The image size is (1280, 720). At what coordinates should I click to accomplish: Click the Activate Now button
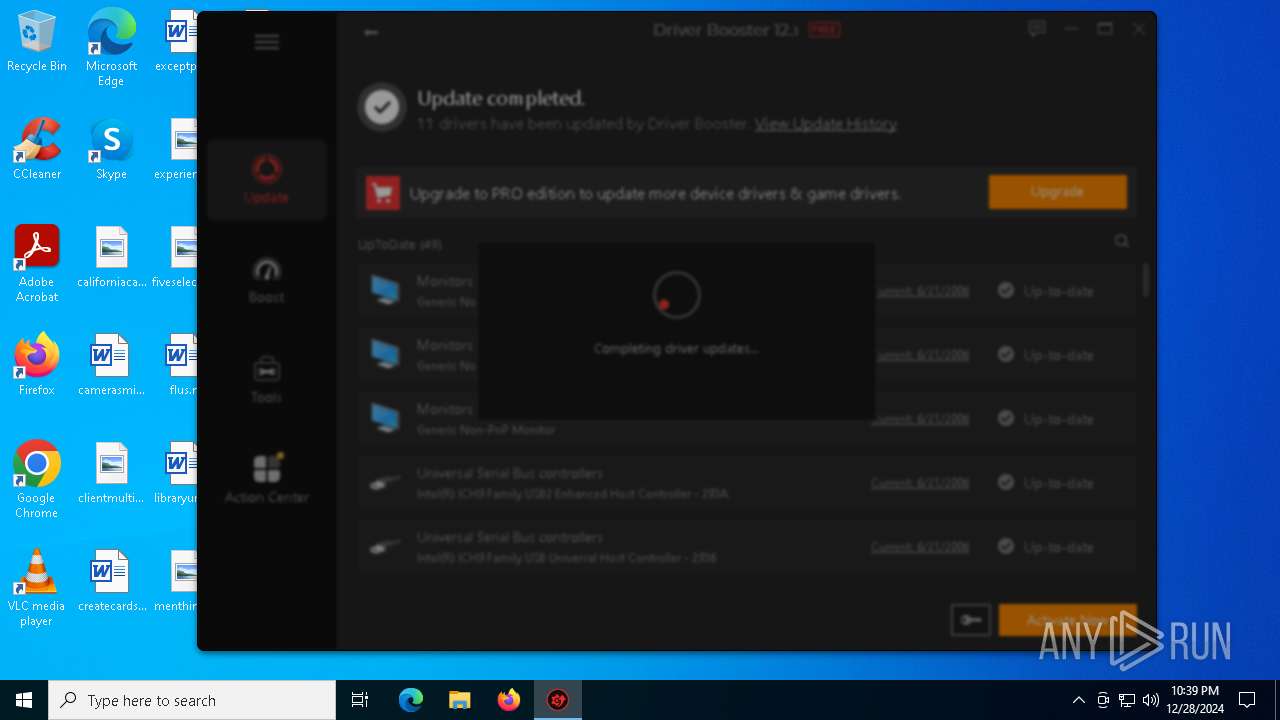tap(1068, 620)
